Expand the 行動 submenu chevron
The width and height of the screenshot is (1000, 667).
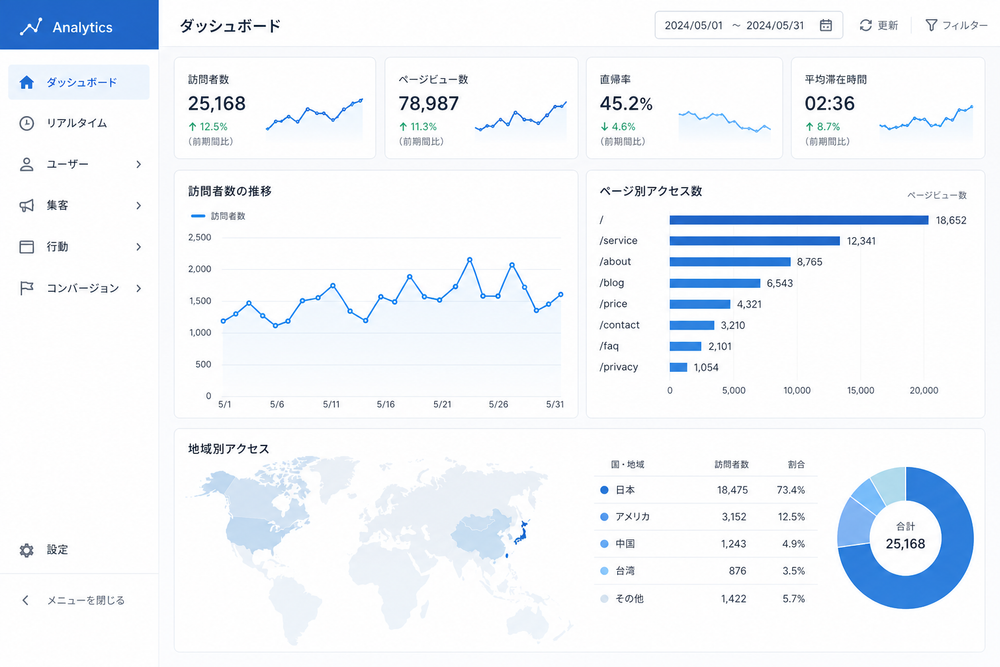138,247
